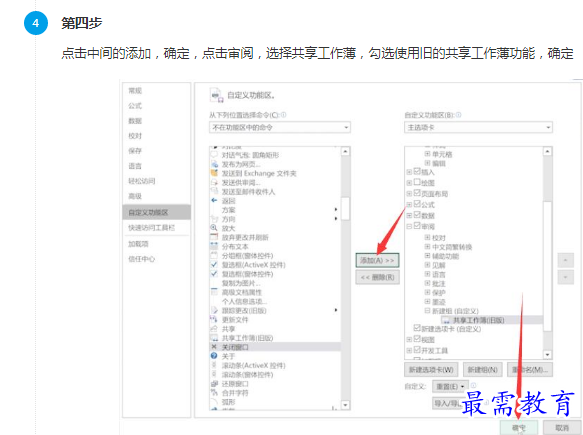Click the 返回 blue arrow icon
The image size is (583, 435).
(214, 200)
